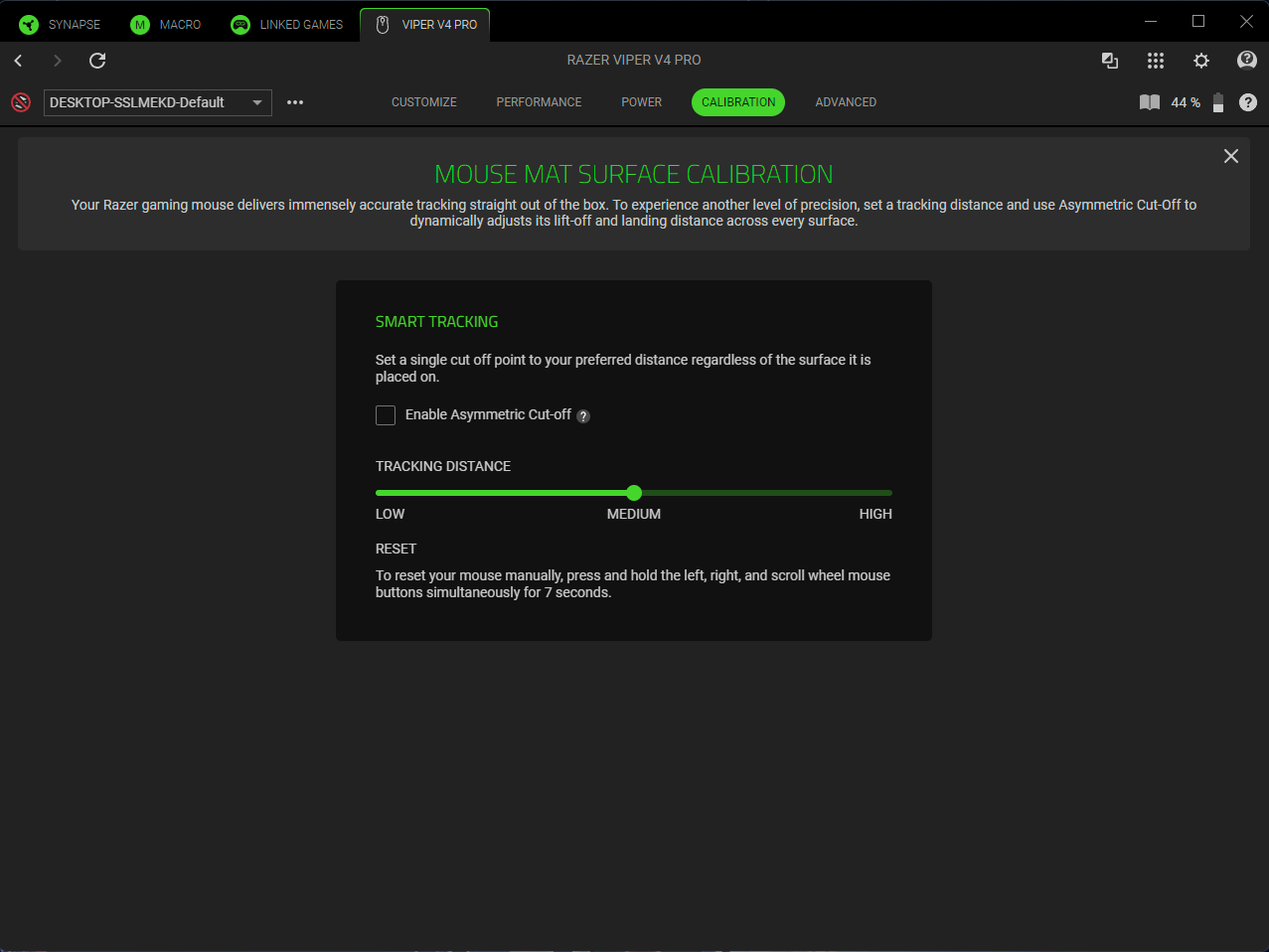
Task: Open the feedback/help chat icon
Action: point(1247,61)
